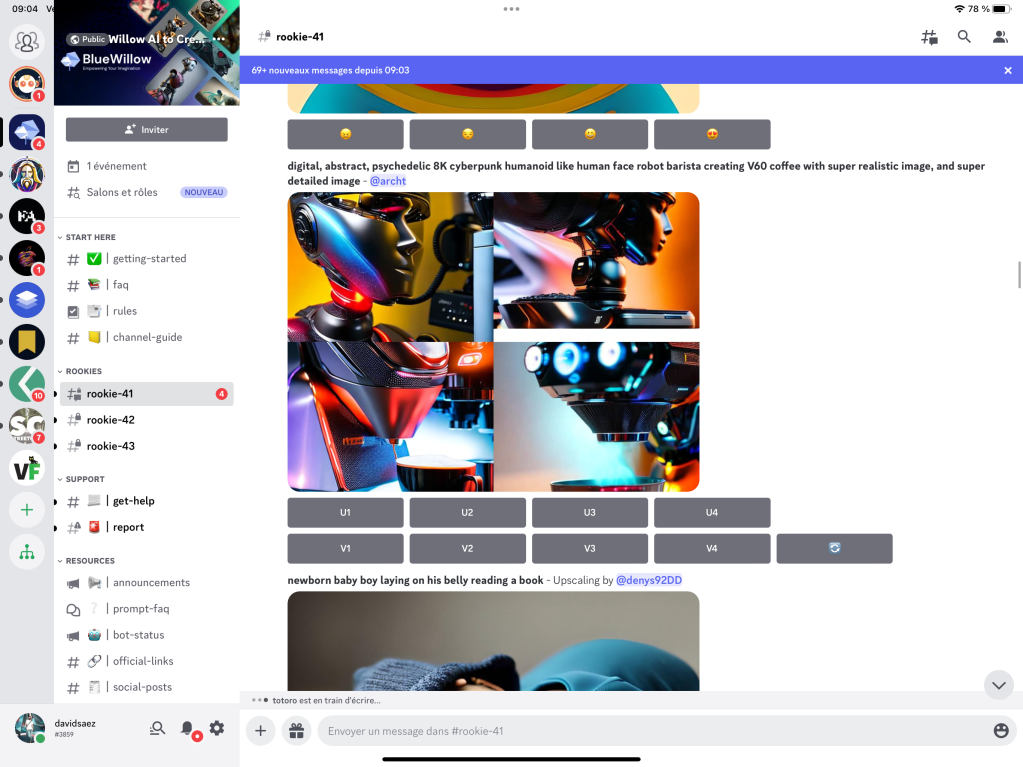The width and height of the screenshot is (1023, 767).
Task: Open the Direct Messages icon at top
Action: [27, 42]
